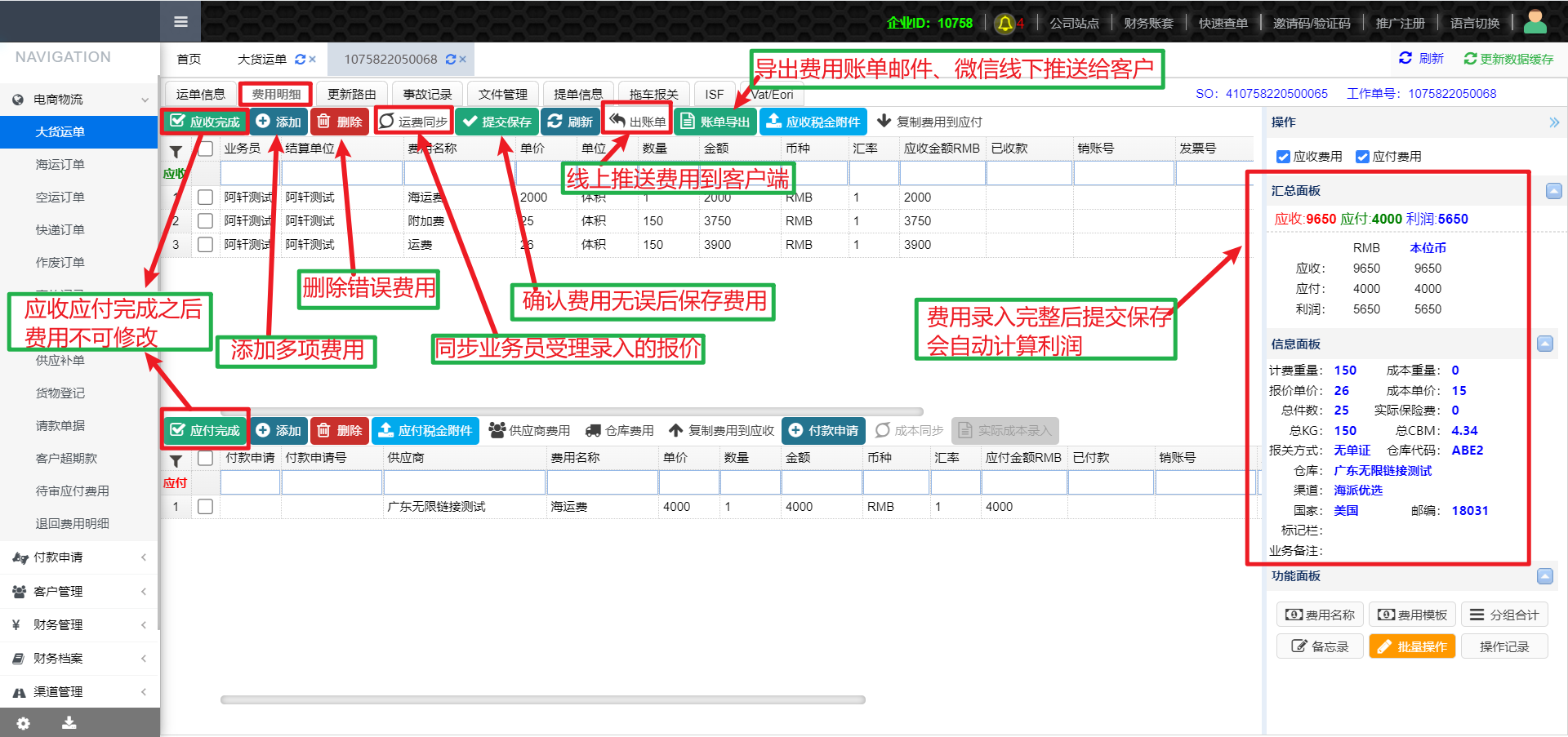Open the 文件管理 tab
Image resolution: width=1568 pixels, height=737 pixels.
(x=503, y=94)
